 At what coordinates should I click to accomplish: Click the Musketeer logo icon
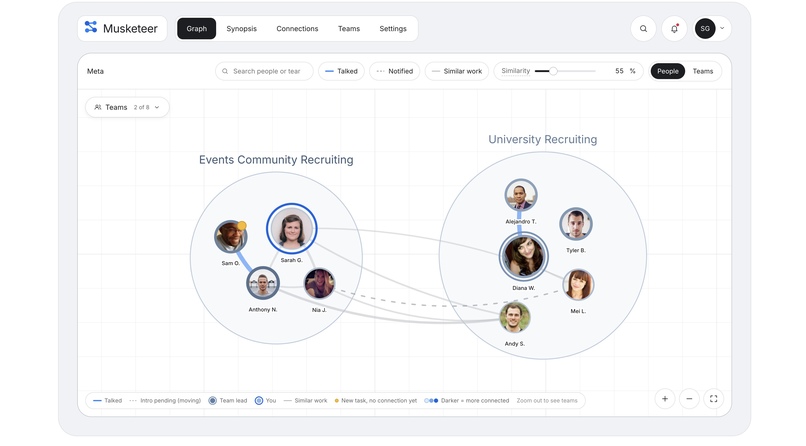[x=91, y=27]
